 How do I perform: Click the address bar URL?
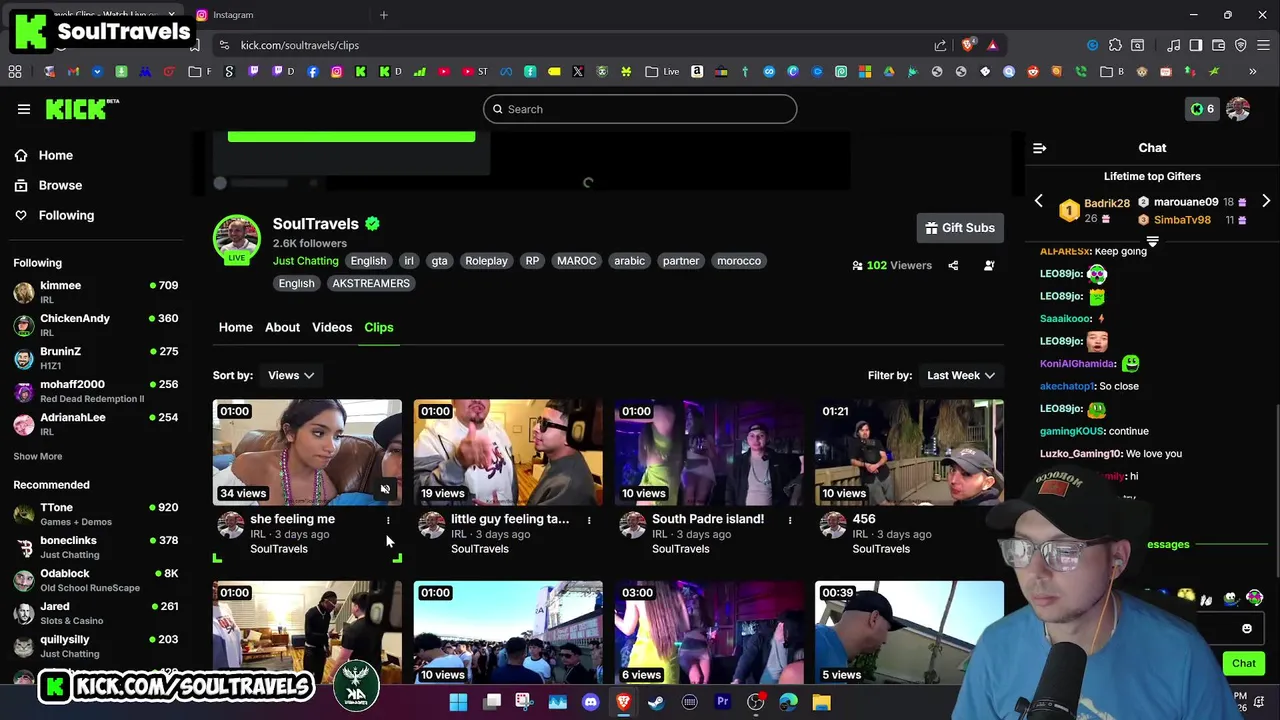pyautogui.click(x=300, y=45)
